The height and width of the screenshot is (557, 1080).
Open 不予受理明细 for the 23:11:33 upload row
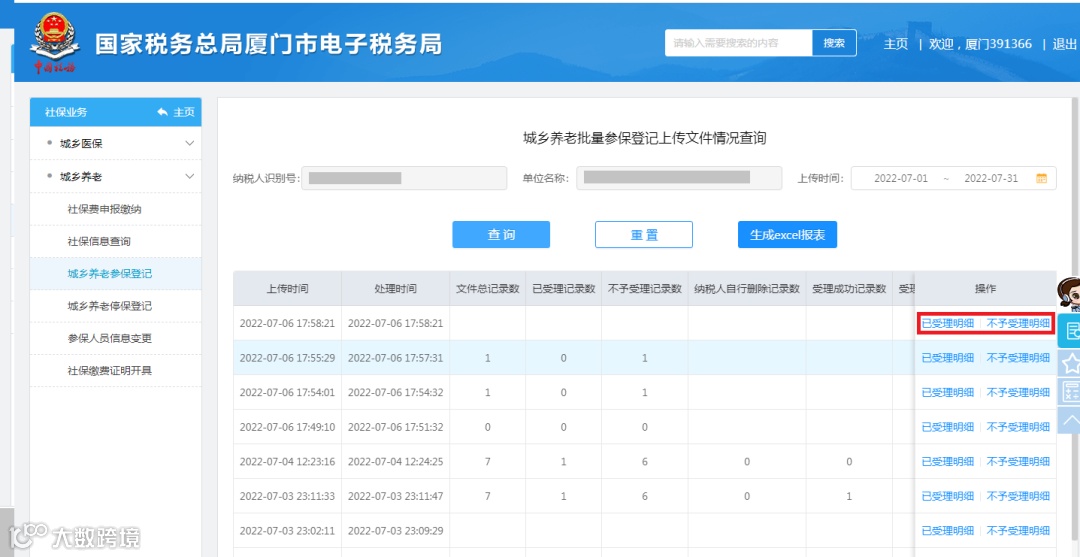pyautogui.click(x=1018, y=496)
